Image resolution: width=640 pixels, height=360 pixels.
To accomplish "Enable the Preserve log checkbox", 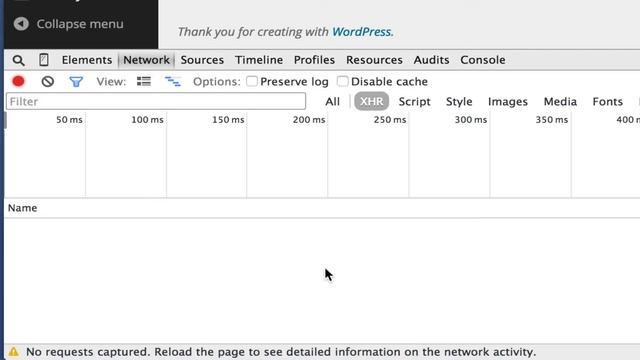I will (x=252, y=81).
